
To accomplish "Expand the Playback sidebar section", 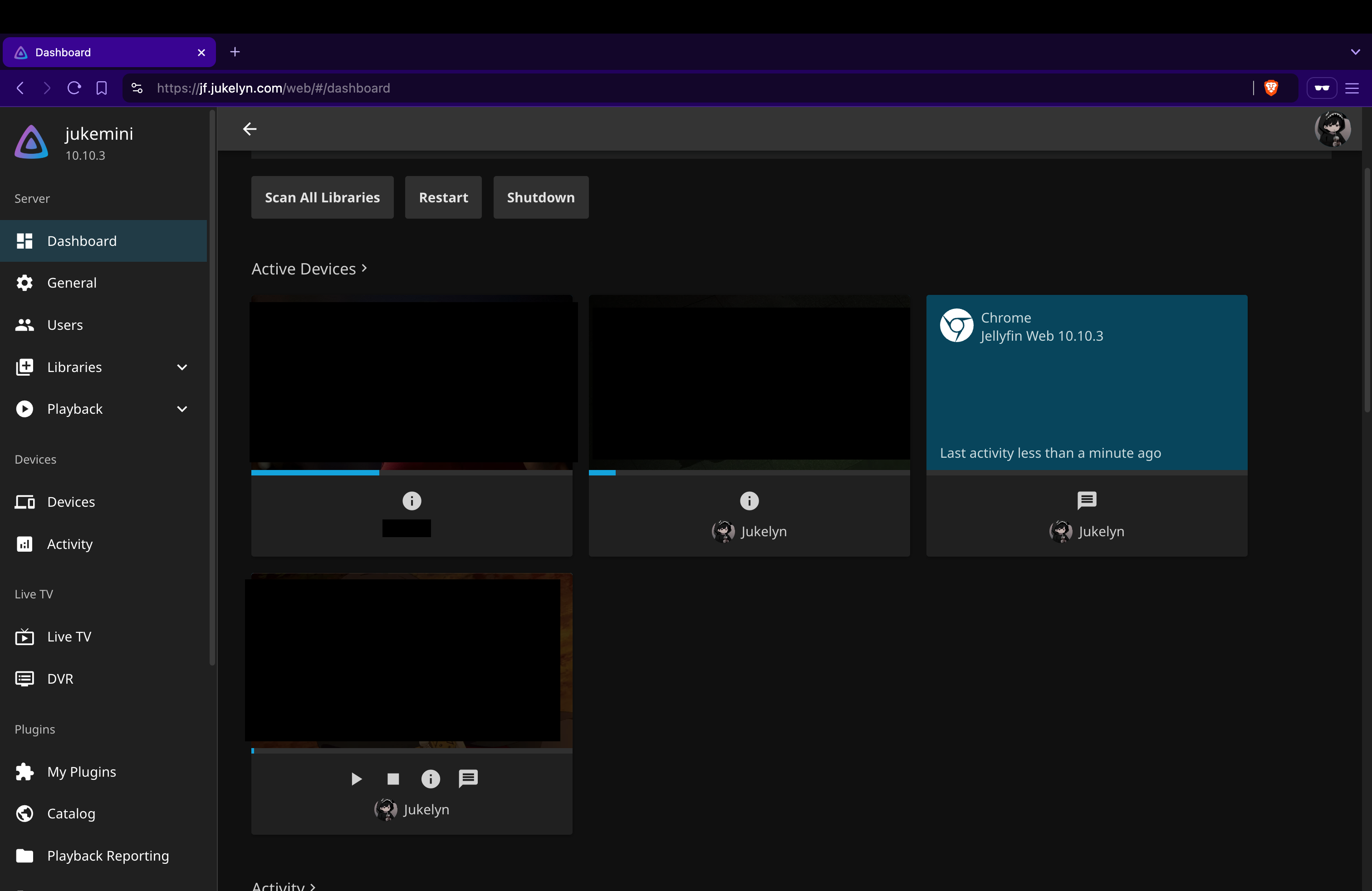I will click(x=181, y=409).
